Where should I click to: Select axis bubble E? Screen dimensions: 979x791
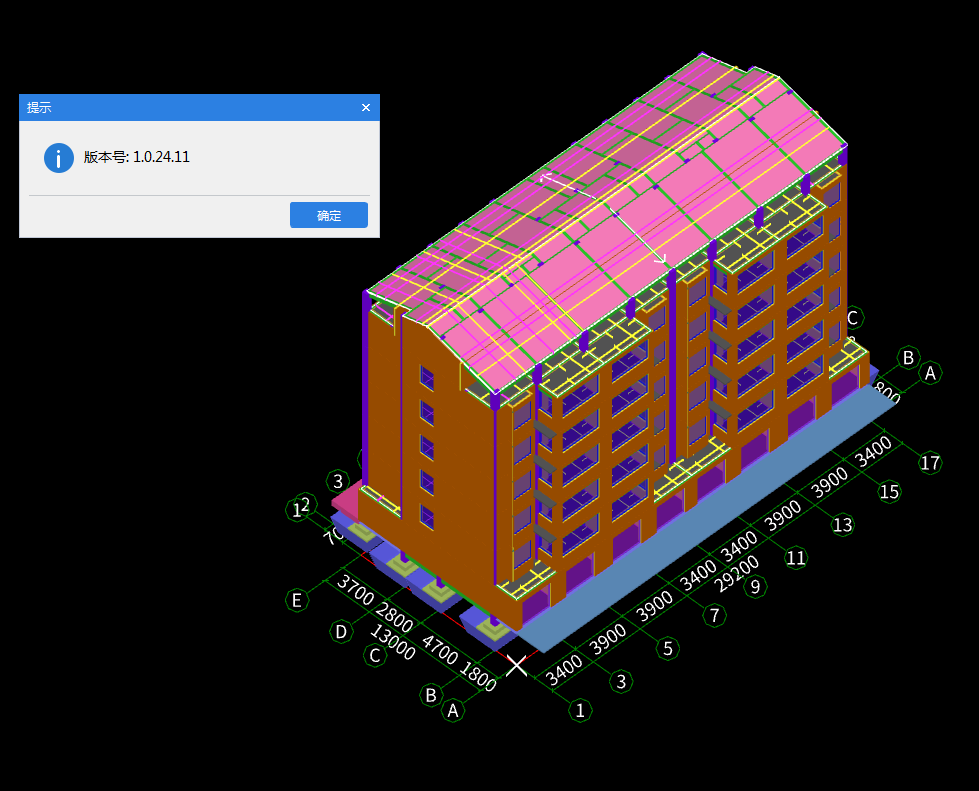[297, 600]
